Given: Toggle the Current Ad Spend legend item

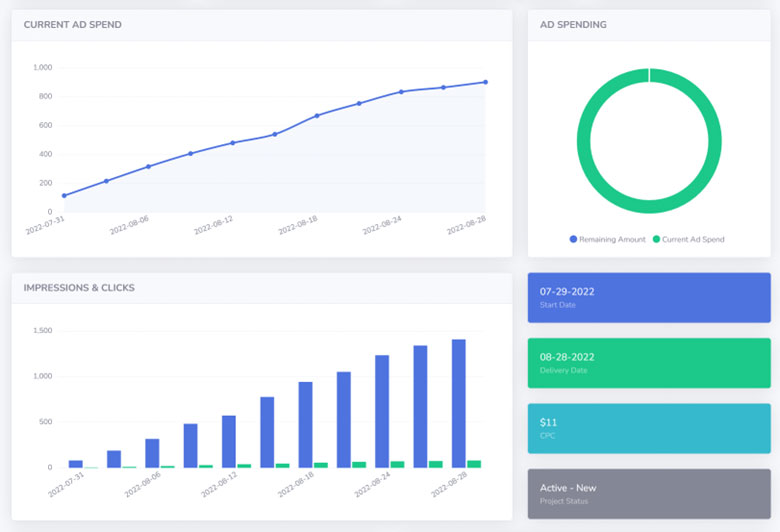Looking at the screenshot, I should click(x=688, y=239).
